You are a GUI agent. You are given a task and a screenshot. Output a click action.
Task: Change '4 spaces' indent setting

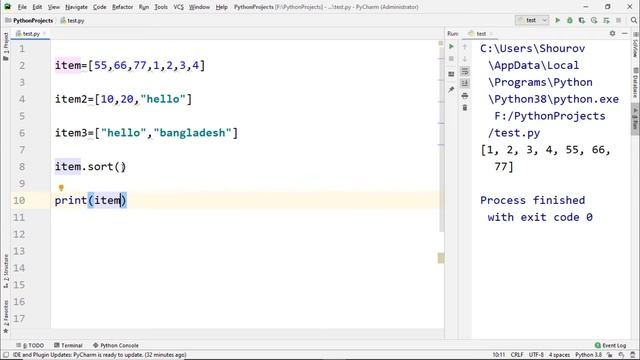tap(559, 355)
